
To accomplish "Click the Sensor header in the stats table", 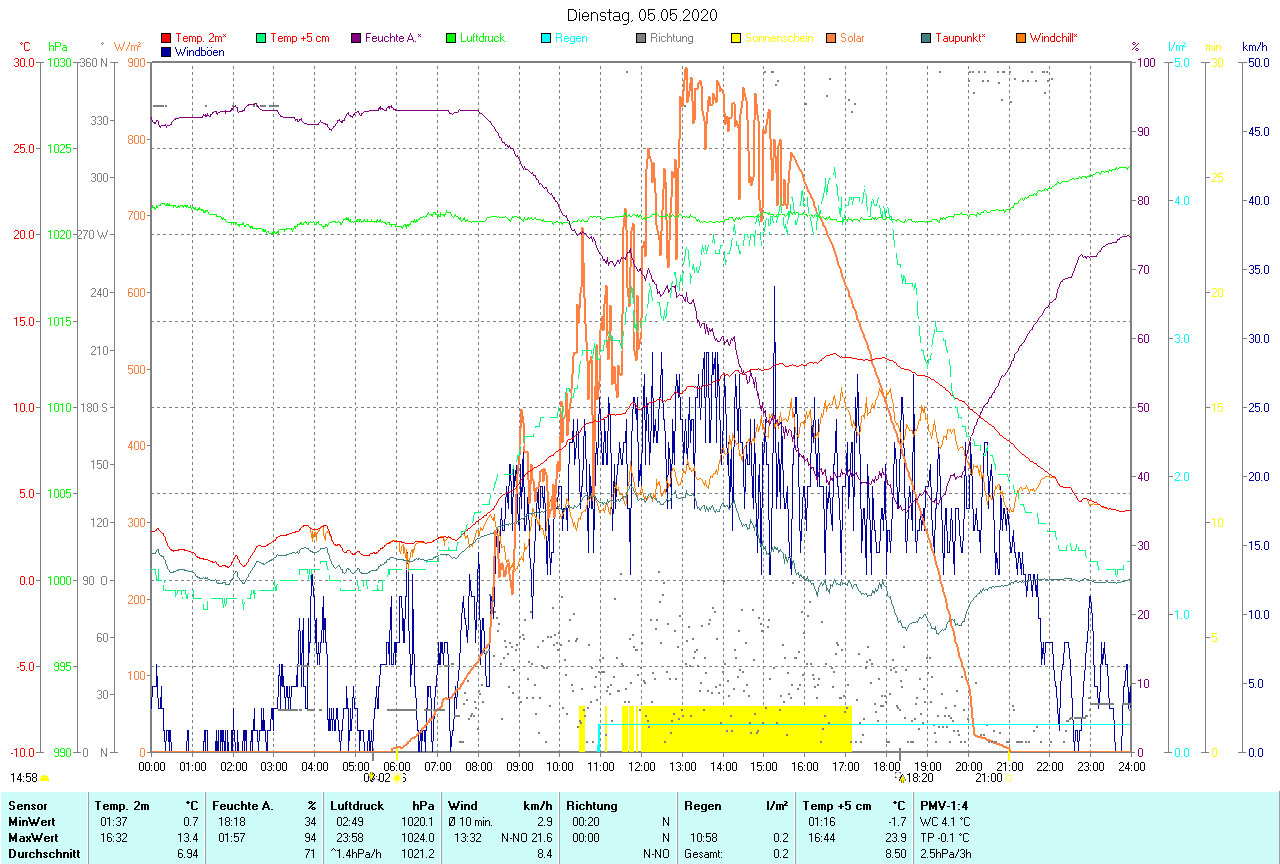I will [x=27, y=806].
